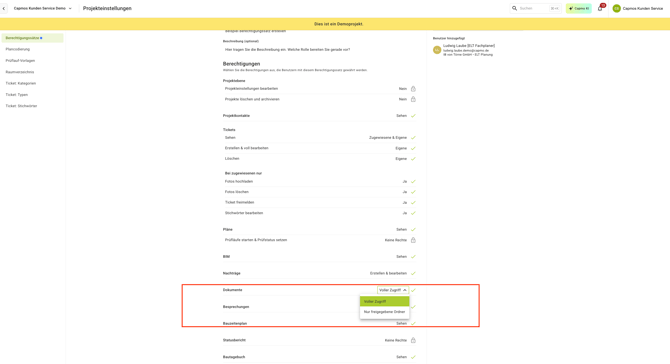Open Ticket: Typen in the sidebar
The image size is (670, 364).
[x=17, y=94]
